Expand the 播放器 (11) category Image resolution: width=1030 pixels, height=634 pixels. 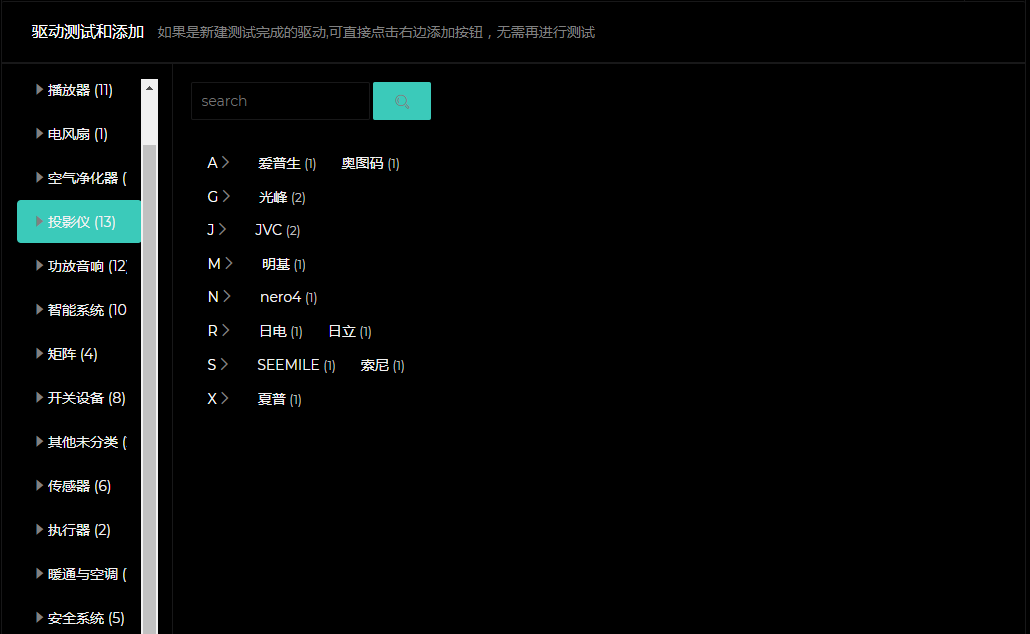(x=80, y=90)
